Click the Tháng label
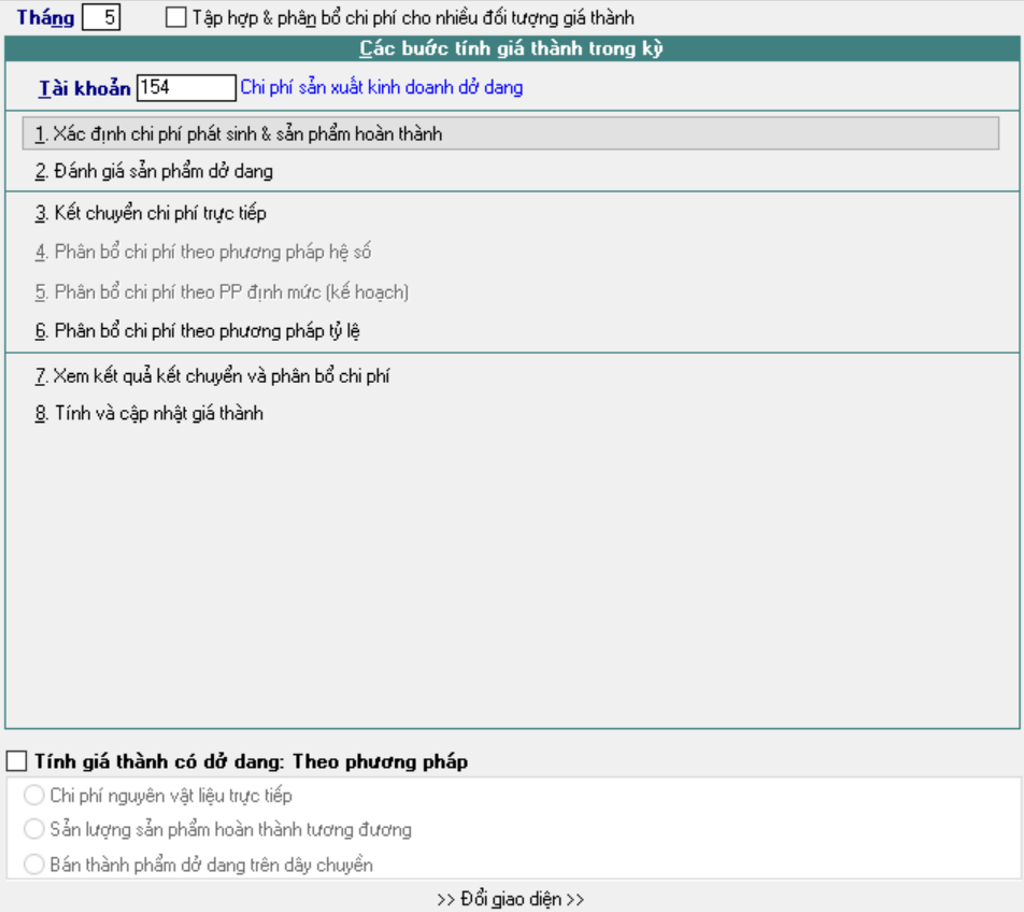Viewport: 1024px width, 912px height. (45, 18)
